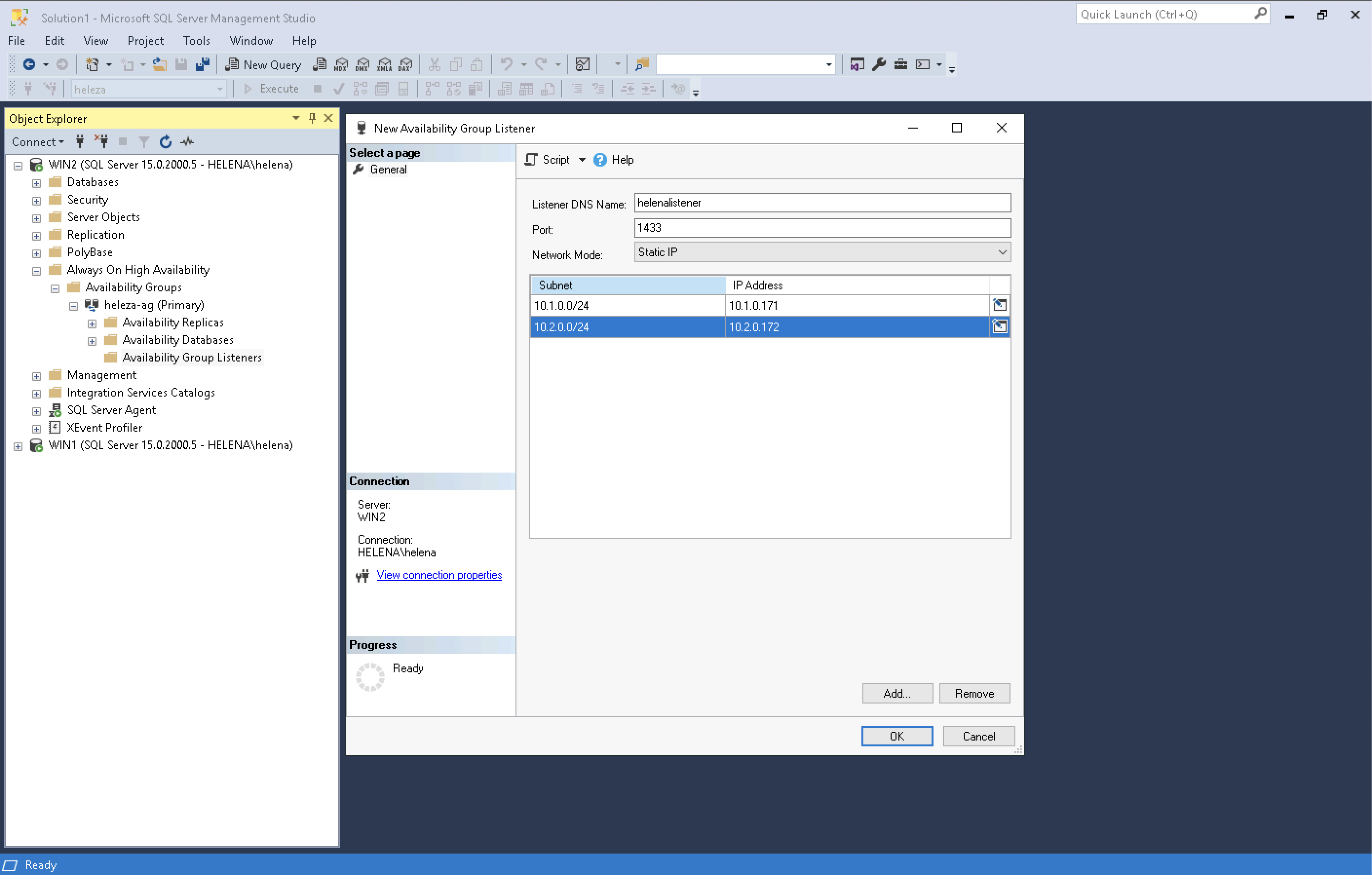Viewport: 1372px width, 875px height.
Task: Click the New Query toolbar button
Action: pos(264,65)
